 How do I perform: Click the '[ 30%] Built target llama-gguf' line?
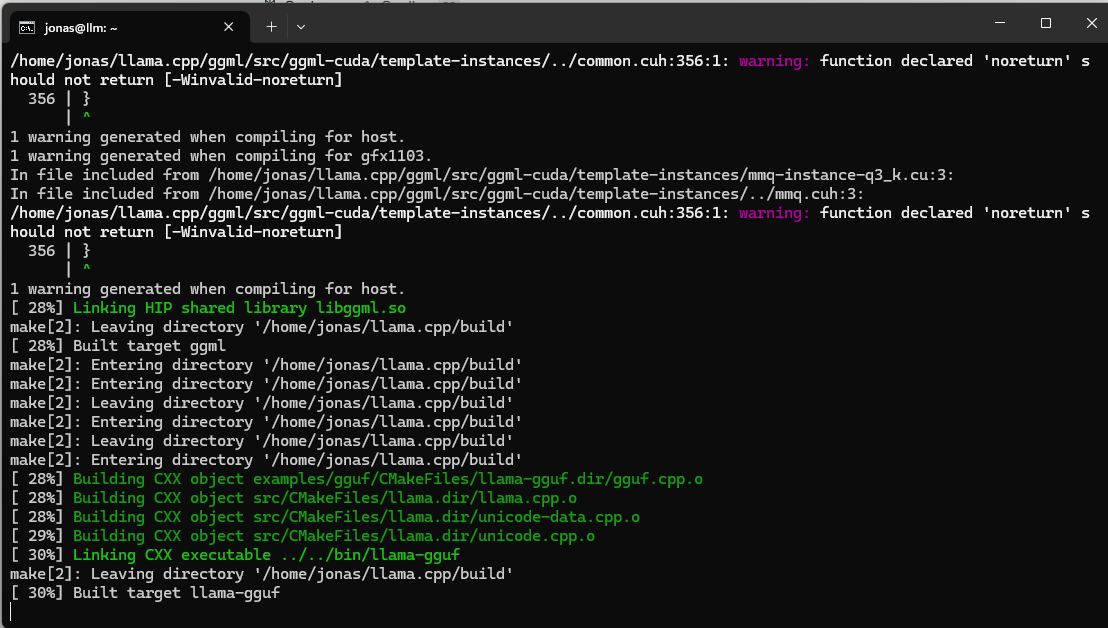(145, 593)
